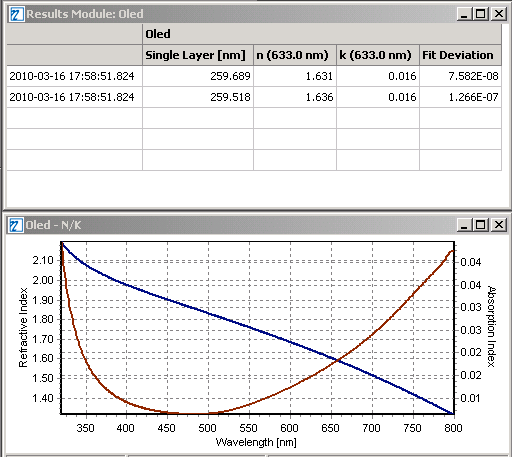Click the 500 tick label on wavelength axis
Screen dimensions: 512x457
[208, 428]
